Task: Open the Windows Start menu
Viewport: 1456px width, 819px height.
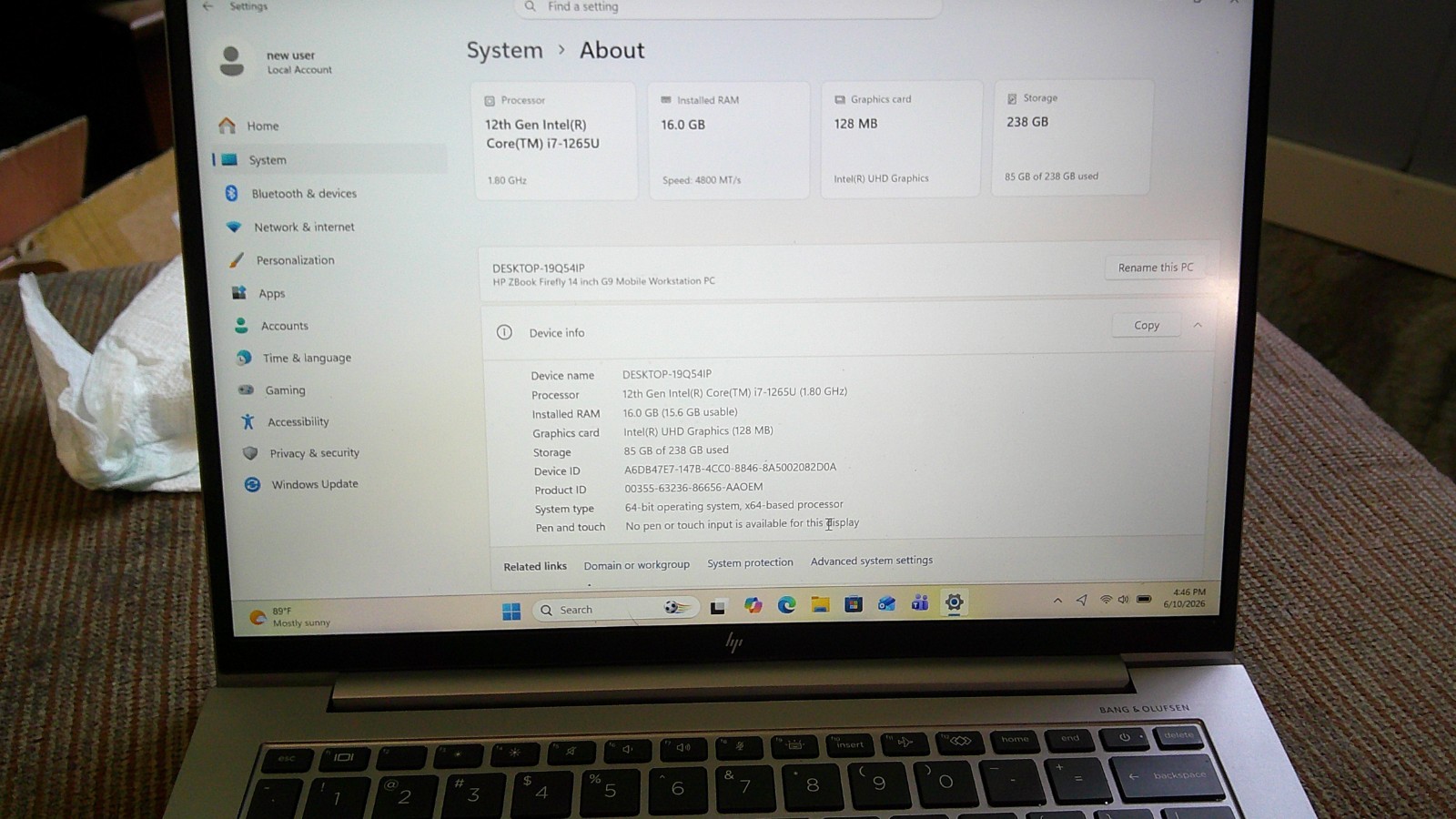Action: pos(511,611)
